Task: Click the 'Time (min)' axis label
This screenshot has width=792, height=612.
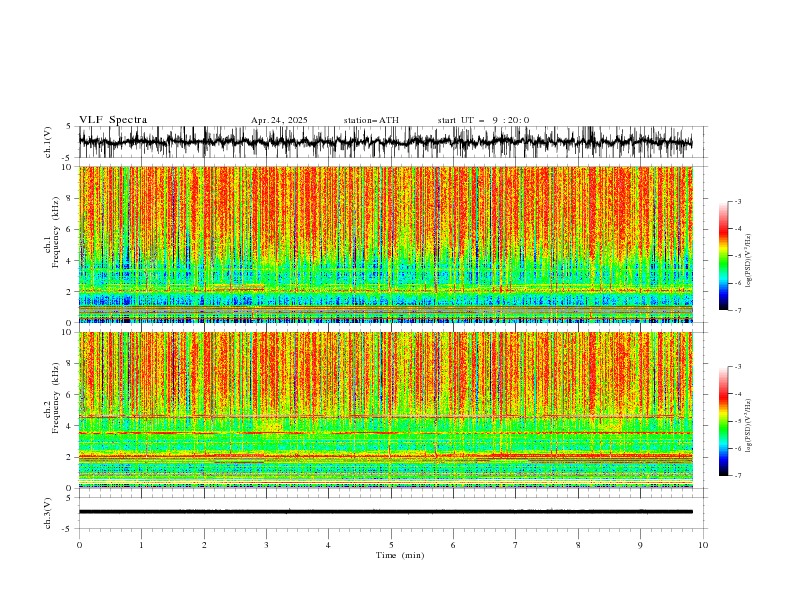Action: [x=400, y=555]
